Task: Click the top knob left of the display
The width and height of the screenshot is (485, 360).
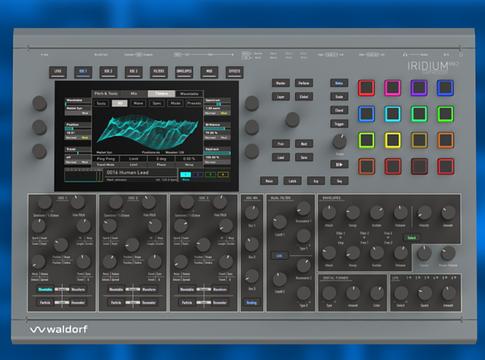Action: coord(39,103)
